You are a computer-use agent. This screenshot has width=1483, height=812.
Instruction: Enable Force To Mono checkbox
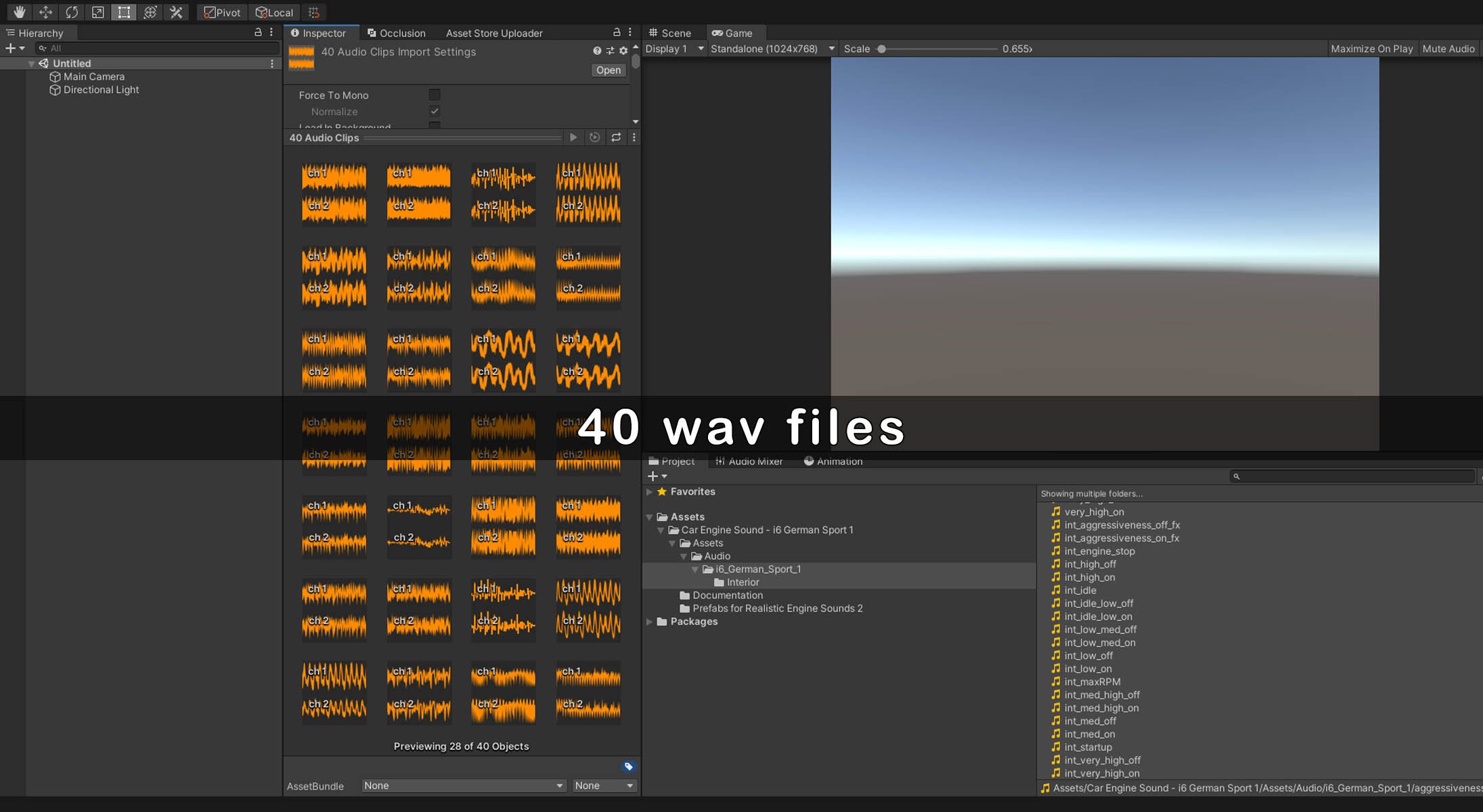click(x=435, y=95)
